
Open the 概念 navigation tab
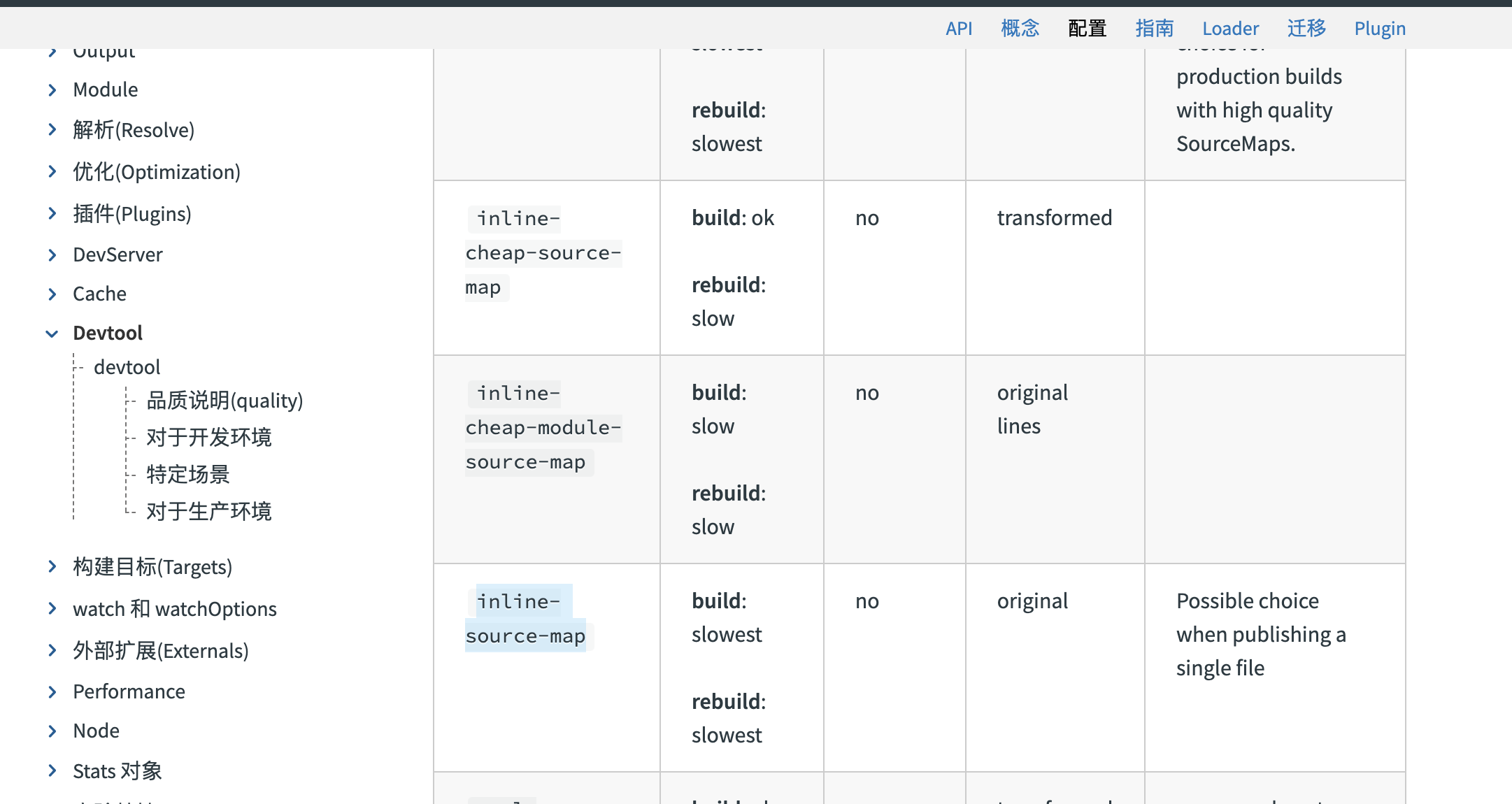(x=1020, y=29)
